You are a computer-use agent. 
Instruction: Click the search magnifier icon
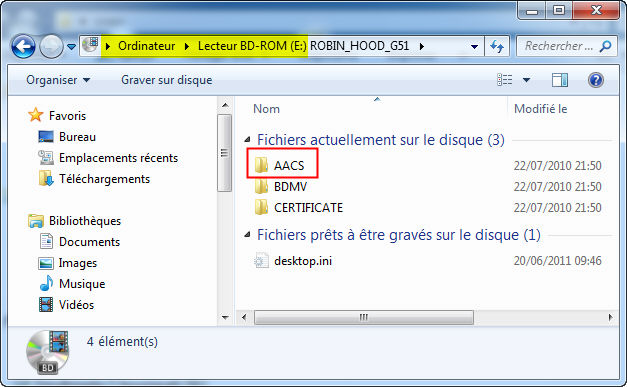click(605, 46)
